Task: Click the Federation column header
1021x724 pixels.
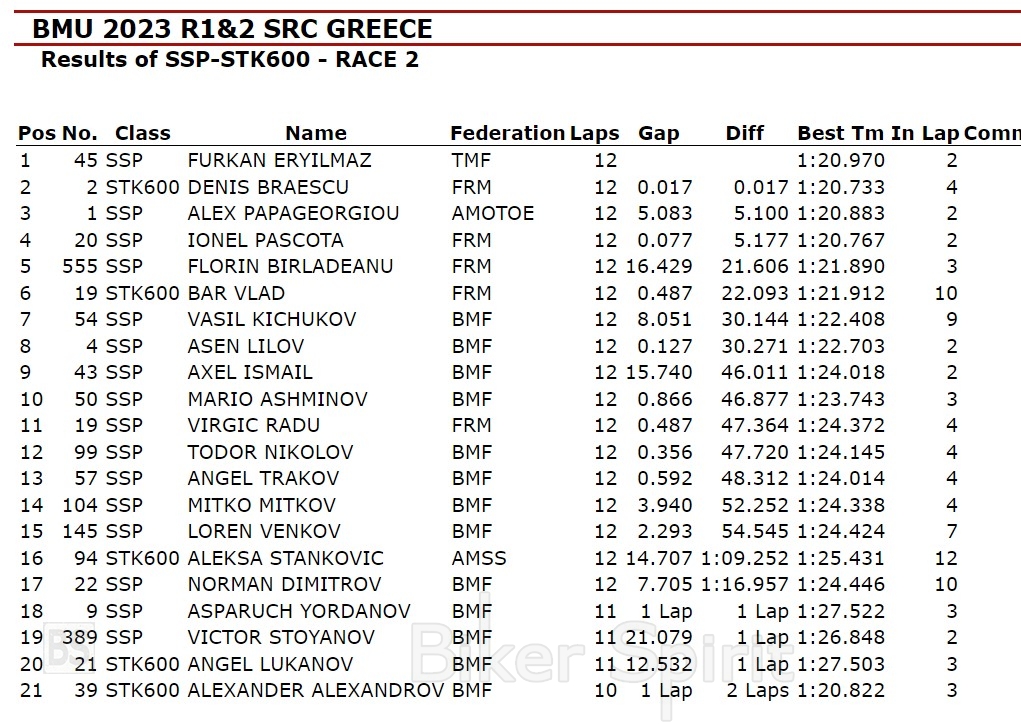Action: click(x=507, y=133)
